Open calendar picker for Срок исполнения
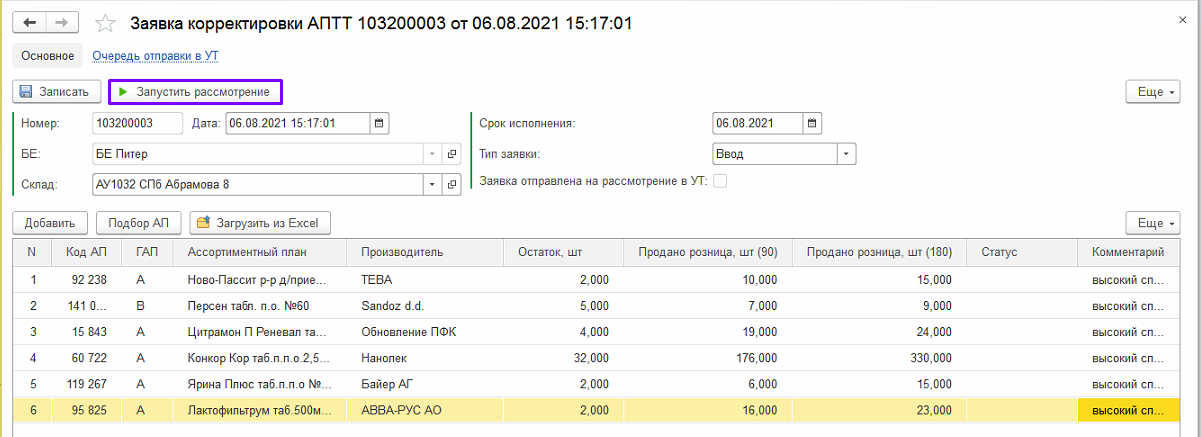Image resolution: width=1201 pixels, height=437 pixels. [x=812, y=124]
